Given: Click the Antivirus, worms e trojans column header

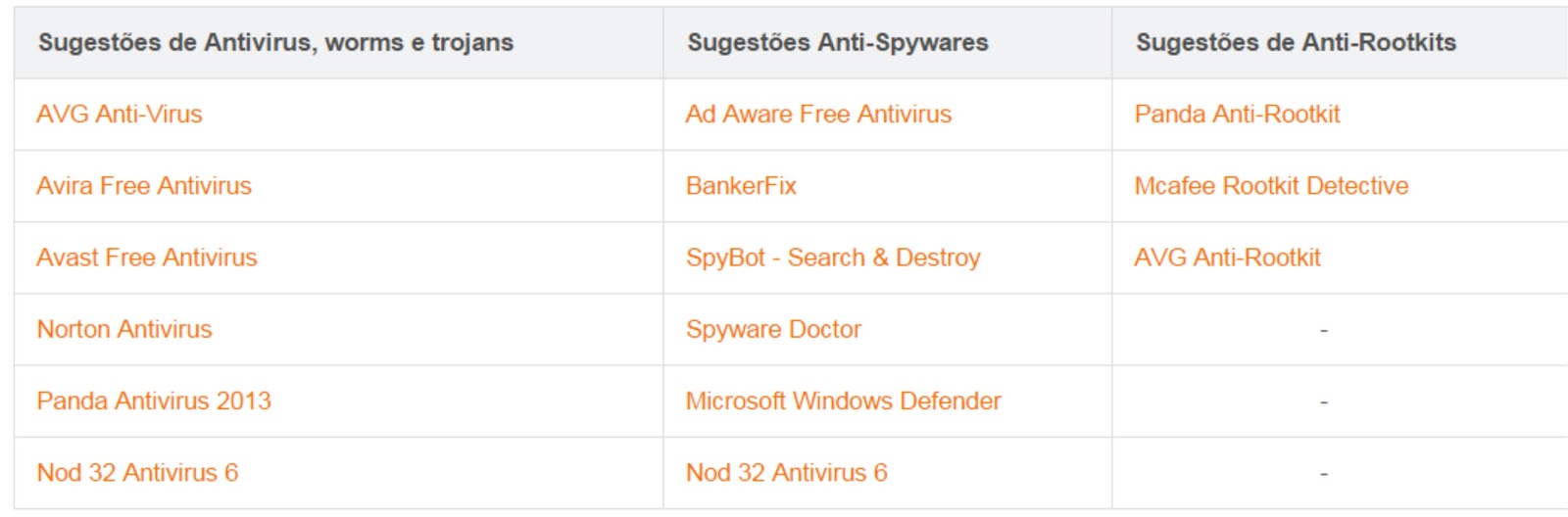Looking at the screenshot, I should (275, 42).
